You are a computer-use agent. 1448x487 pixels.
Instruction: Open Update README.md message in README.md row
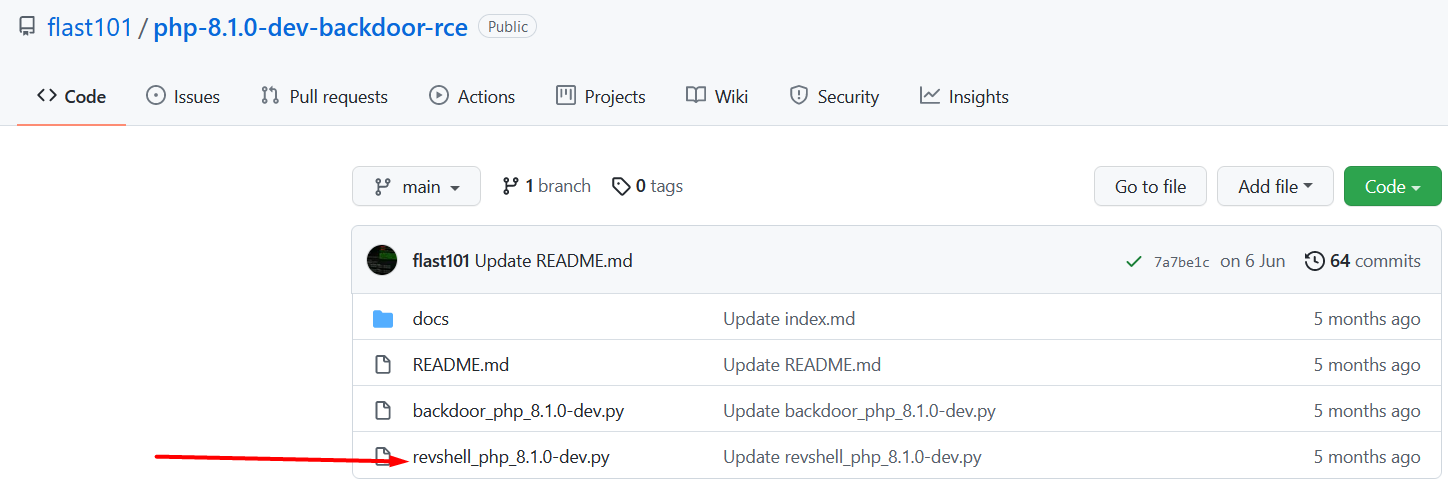coord(802,365)
